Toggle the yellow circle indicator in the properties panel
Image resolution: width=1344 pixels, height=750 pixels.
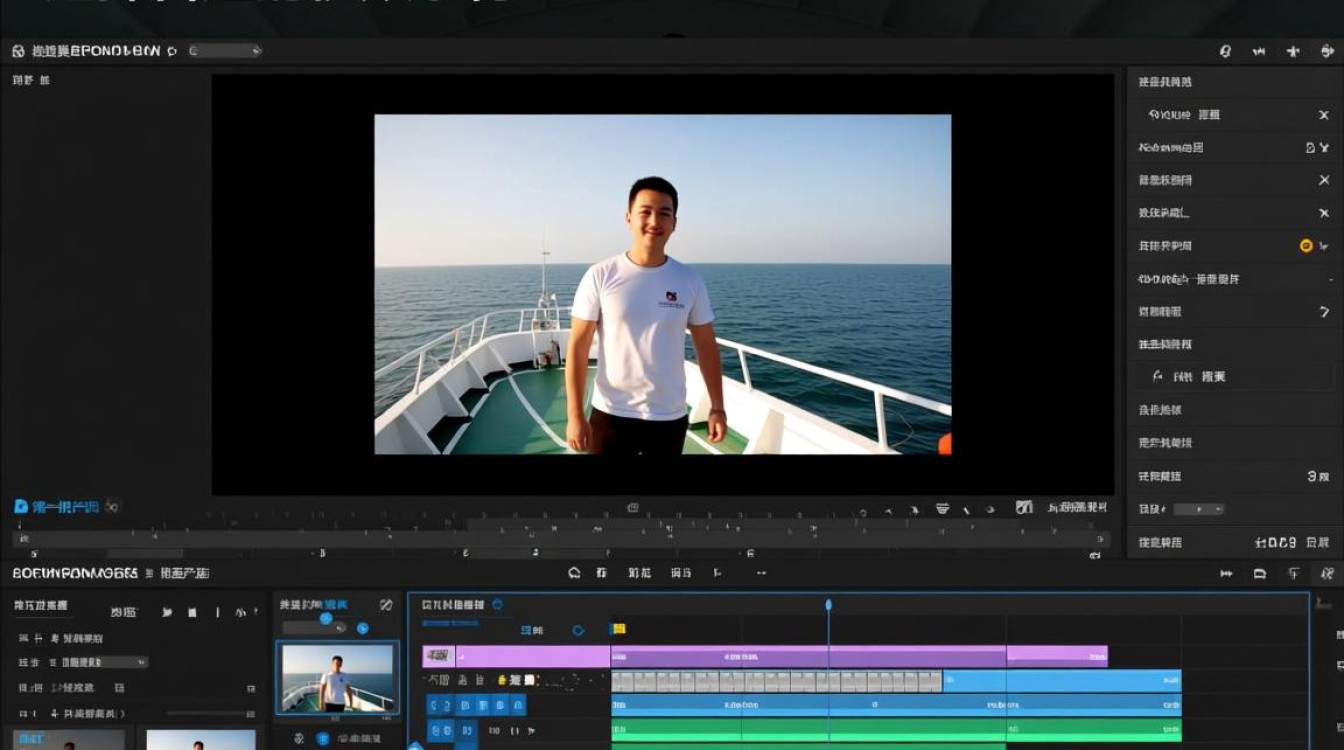pyautogui.click(x=1306, y=245)
